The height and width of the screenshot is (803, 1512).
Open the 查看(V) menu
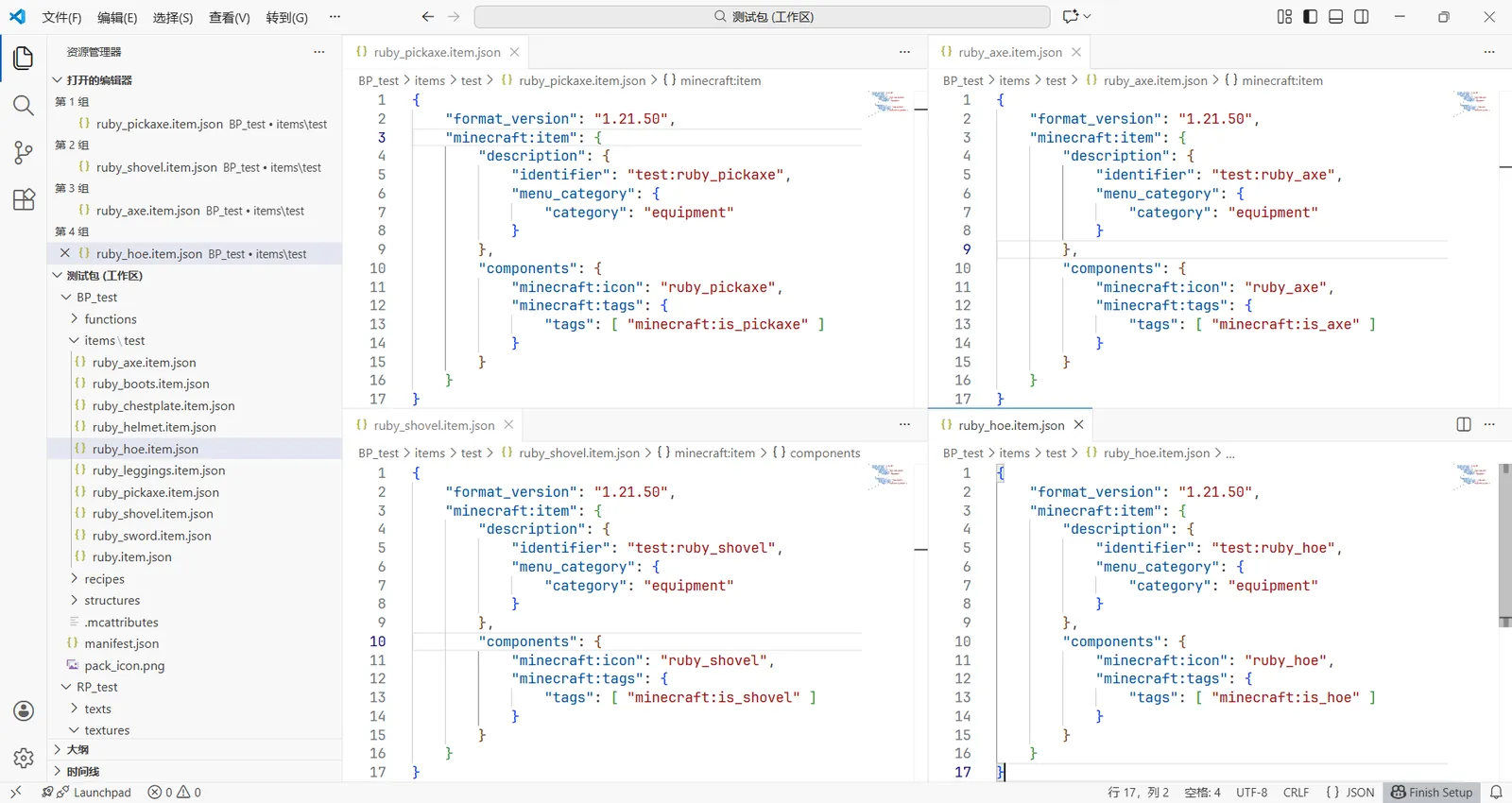coord(229,17)
